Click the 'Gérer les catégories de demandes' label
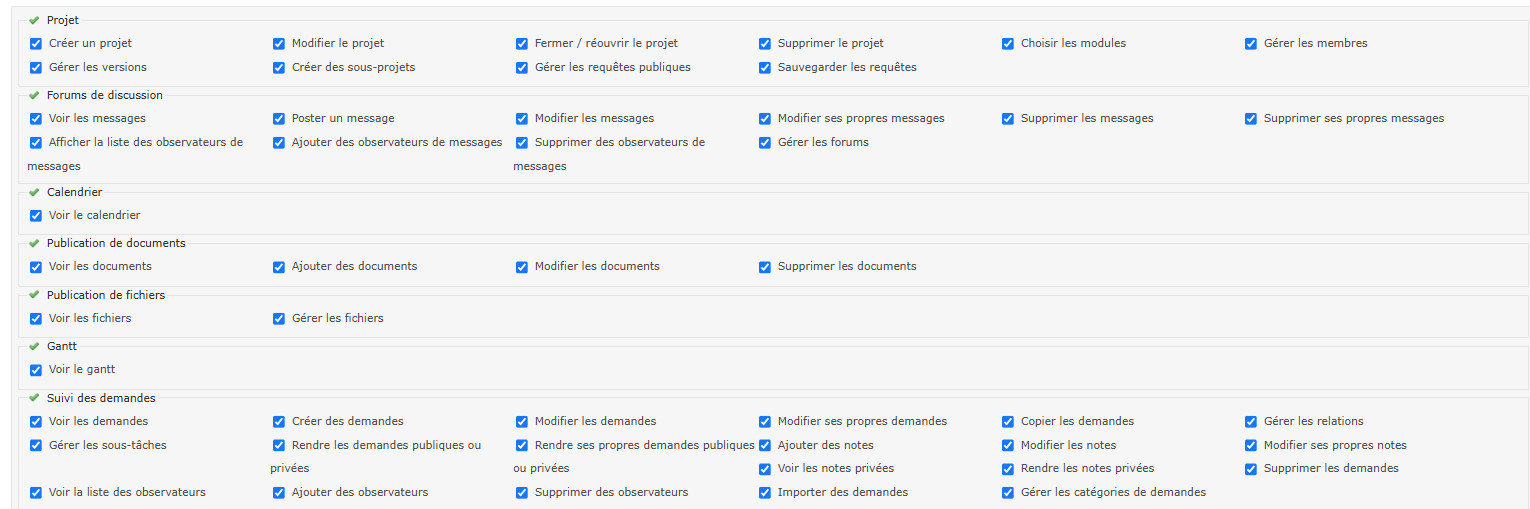Screen dimensions: 1530x509 1113,492
